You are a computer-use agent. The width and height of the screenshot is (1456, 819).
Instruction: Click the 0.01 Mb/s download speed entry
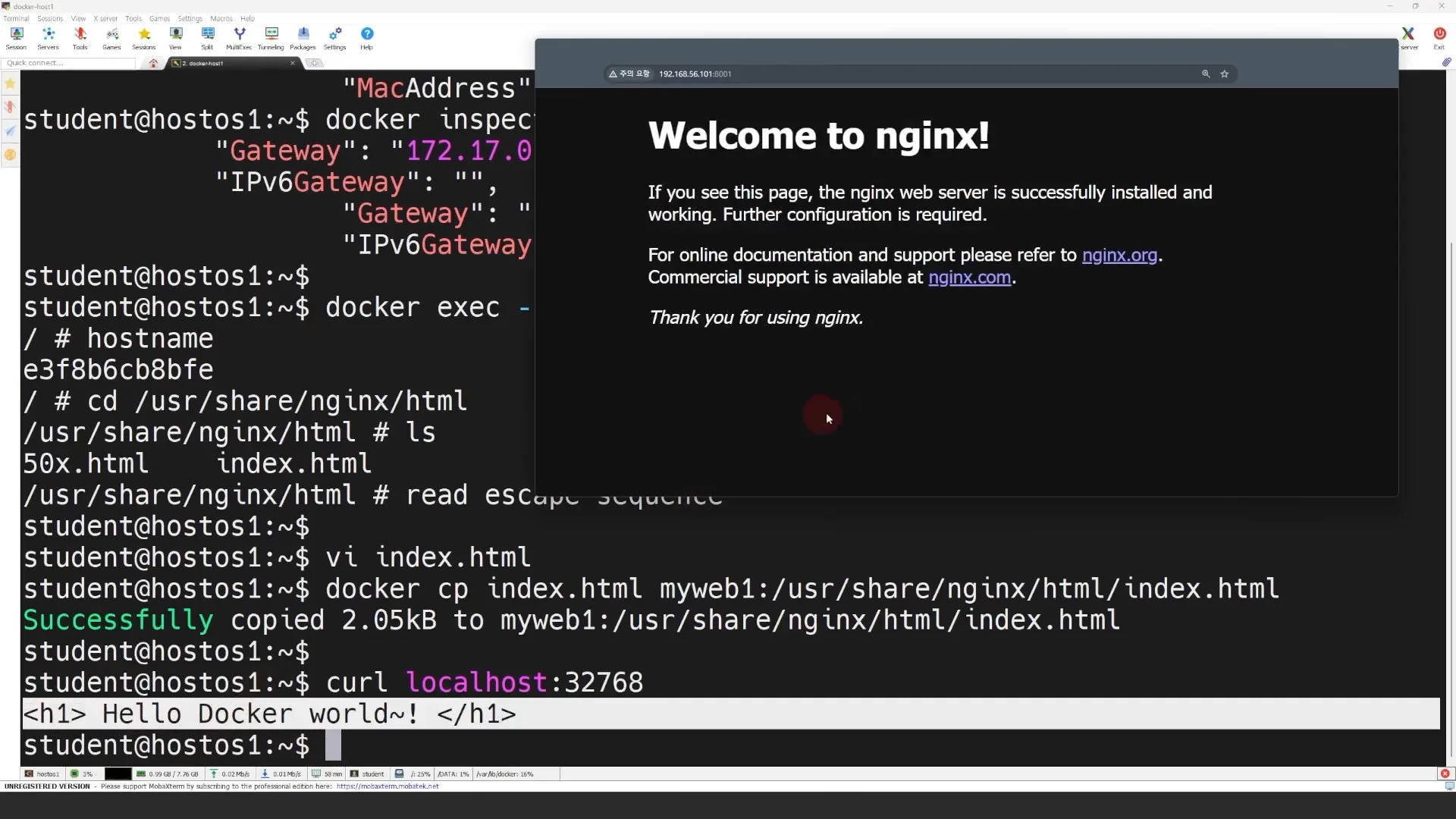[x=281, y=774]
